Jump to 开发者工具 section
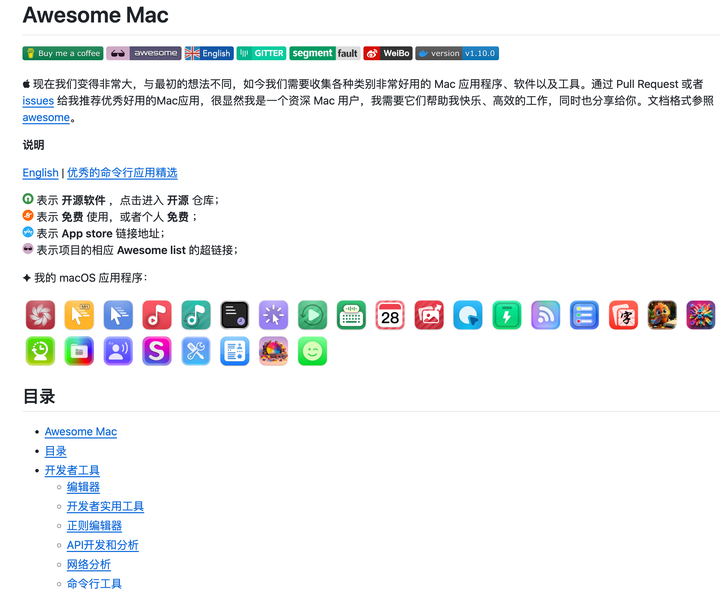The image size is (720, 589). [x=72, y=470]
